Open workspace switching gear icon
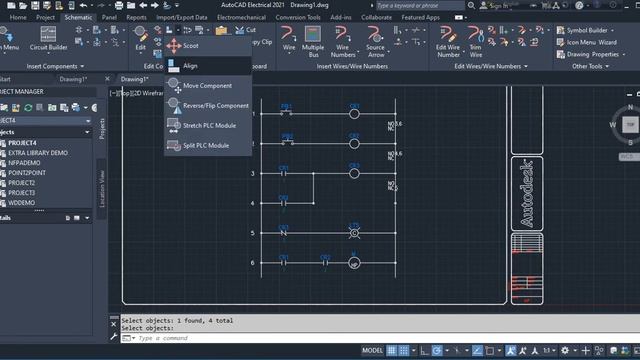640x360 pixels. coord(565,350)
